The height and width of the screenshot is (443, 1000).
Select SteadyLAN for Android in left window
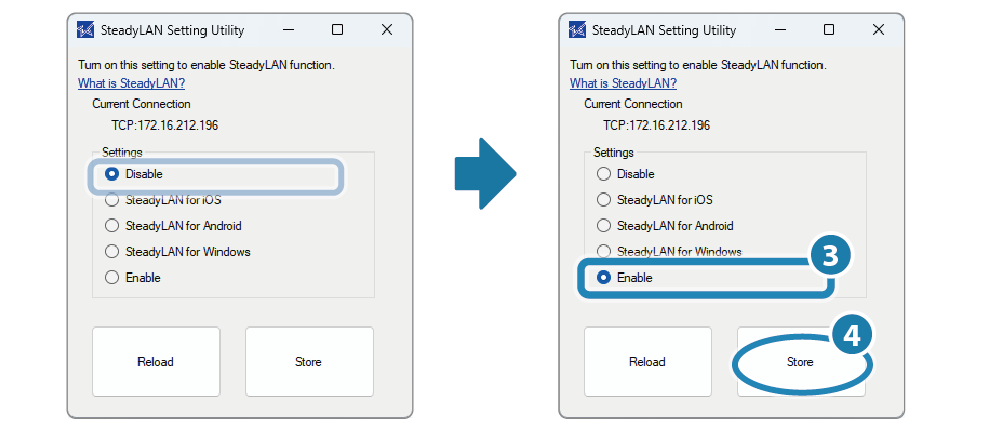pos(112,226)
